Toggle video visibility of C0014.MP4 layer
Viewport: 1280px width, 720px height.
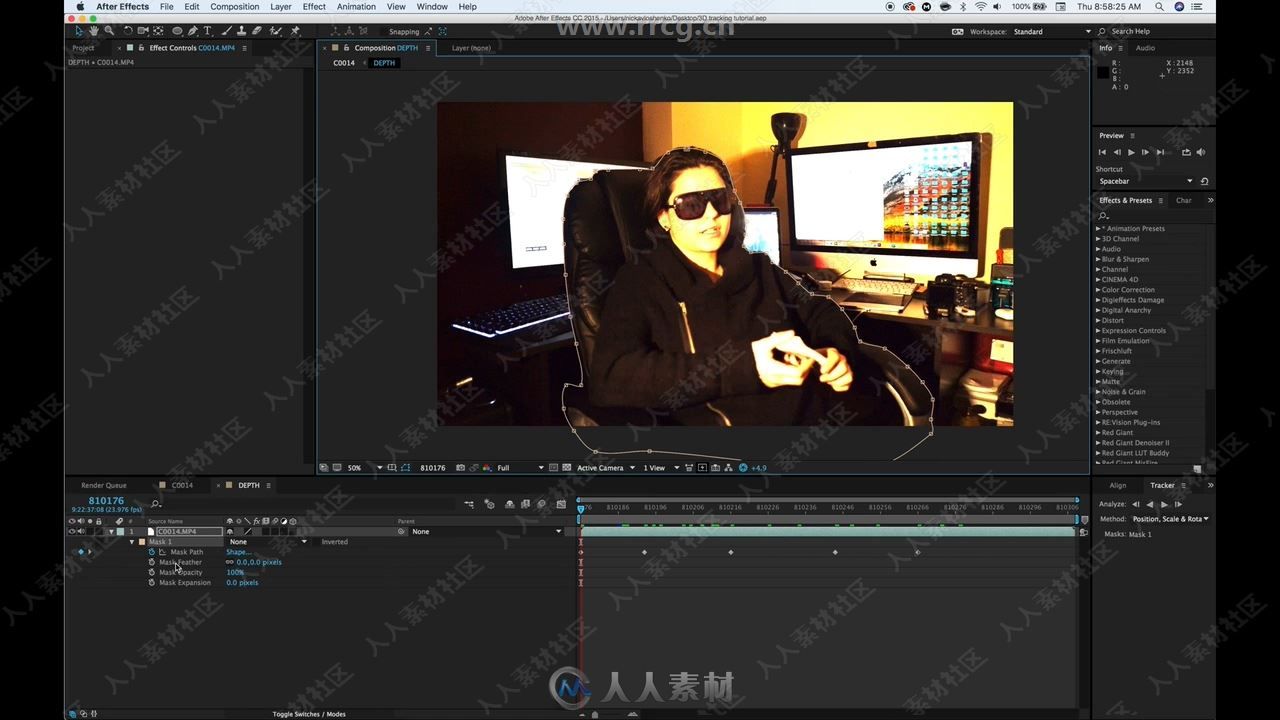point(72,531)
